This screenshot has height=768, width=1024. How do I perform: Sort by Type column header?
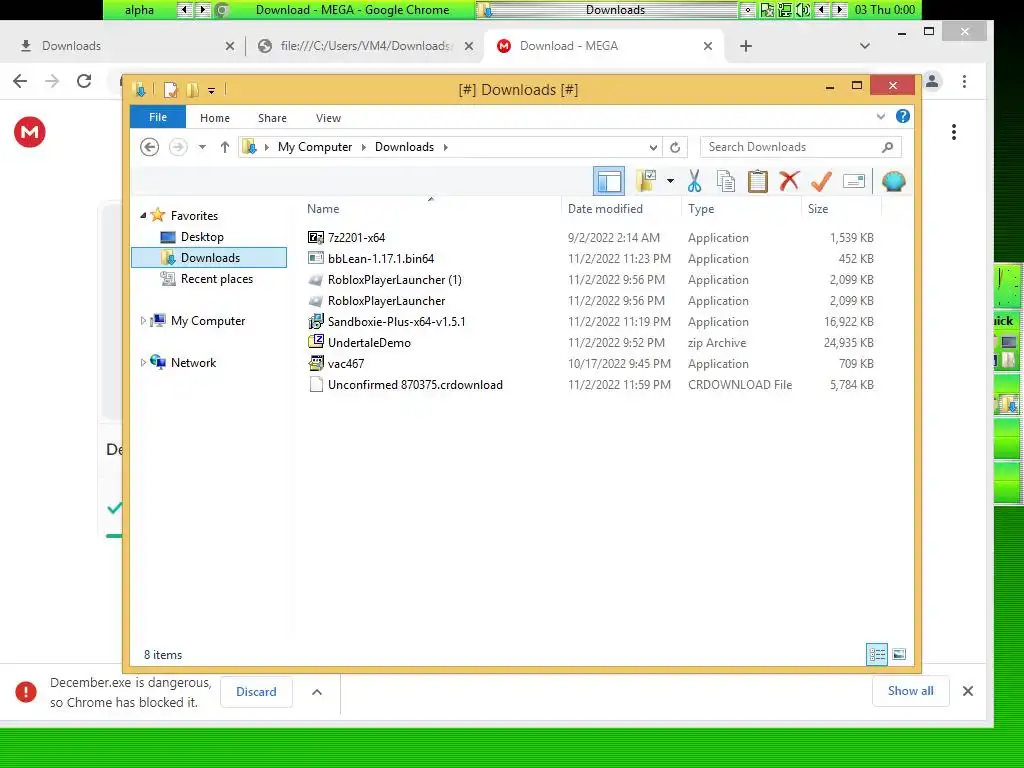click(701, 209)
